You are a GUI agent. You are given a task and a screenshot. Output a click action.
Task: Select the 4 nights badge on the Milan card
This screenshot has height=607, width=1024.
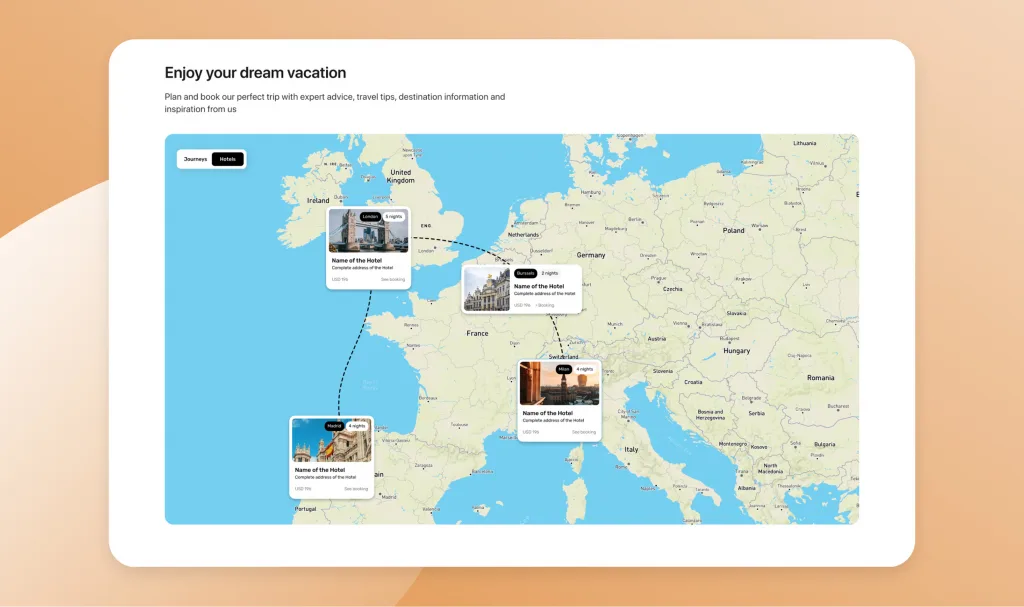[585, 368]
